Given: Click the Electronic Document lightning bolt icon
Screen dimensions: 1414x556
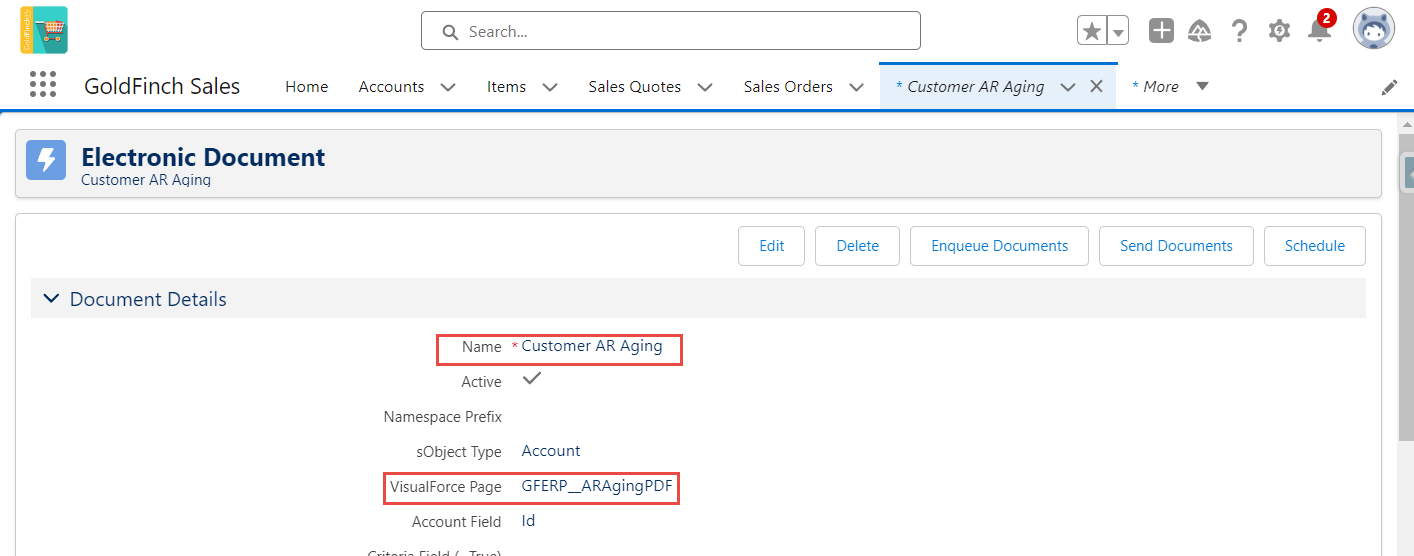Looking at the screenshot, I should (46, 160).
